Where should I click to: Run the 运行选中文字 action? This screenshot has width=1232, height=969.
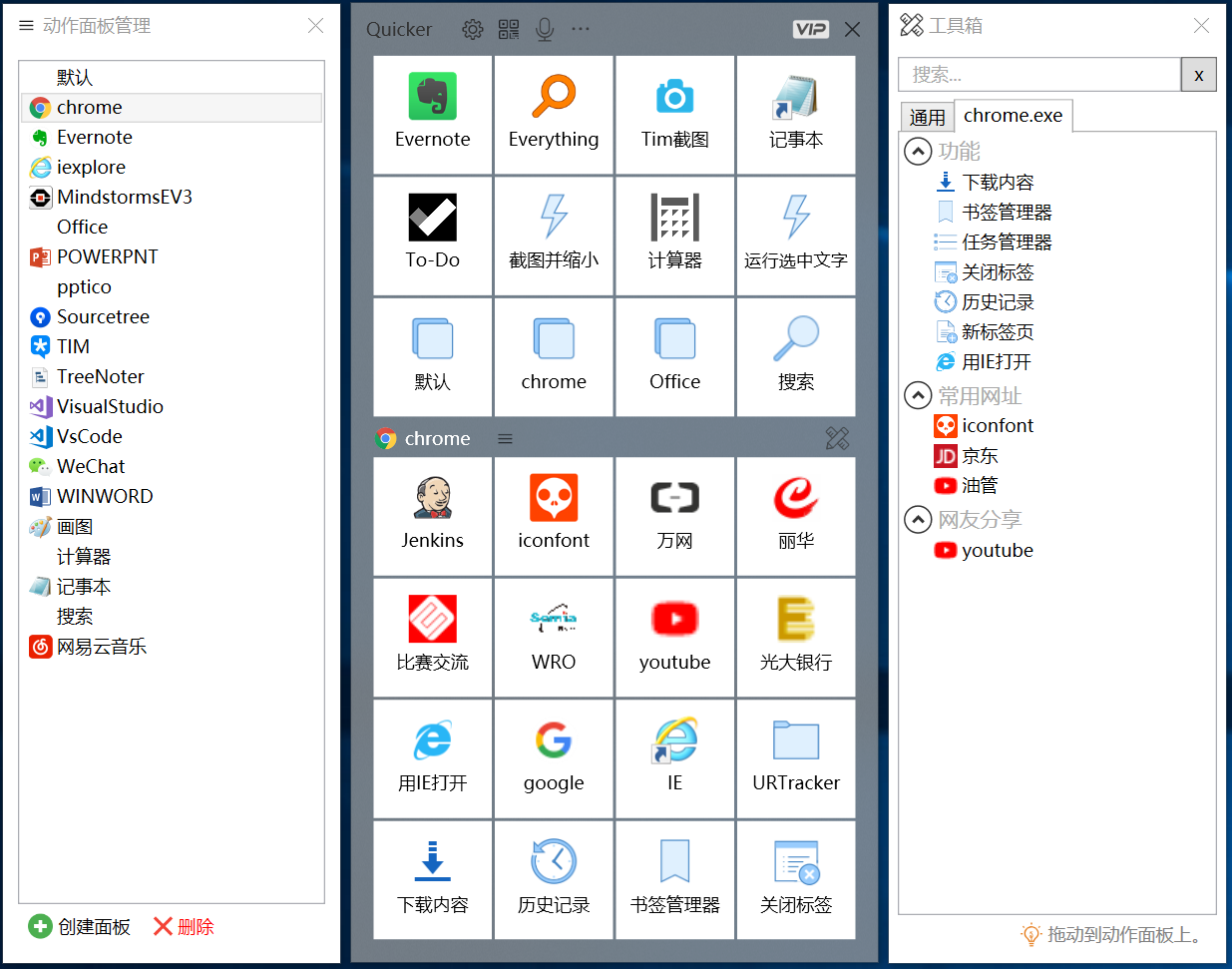pos(796,236)
